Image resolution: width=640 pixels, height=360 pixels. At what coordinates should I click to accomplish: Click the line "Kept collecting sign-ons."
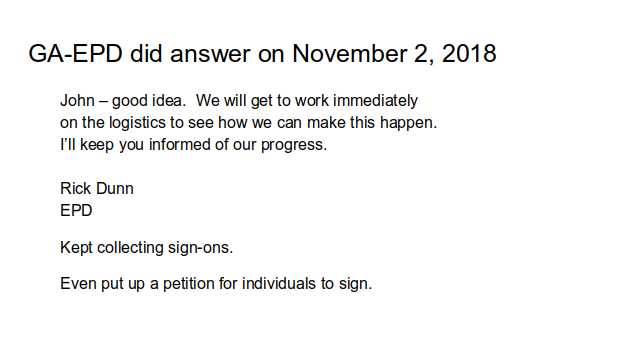point(147,248)
